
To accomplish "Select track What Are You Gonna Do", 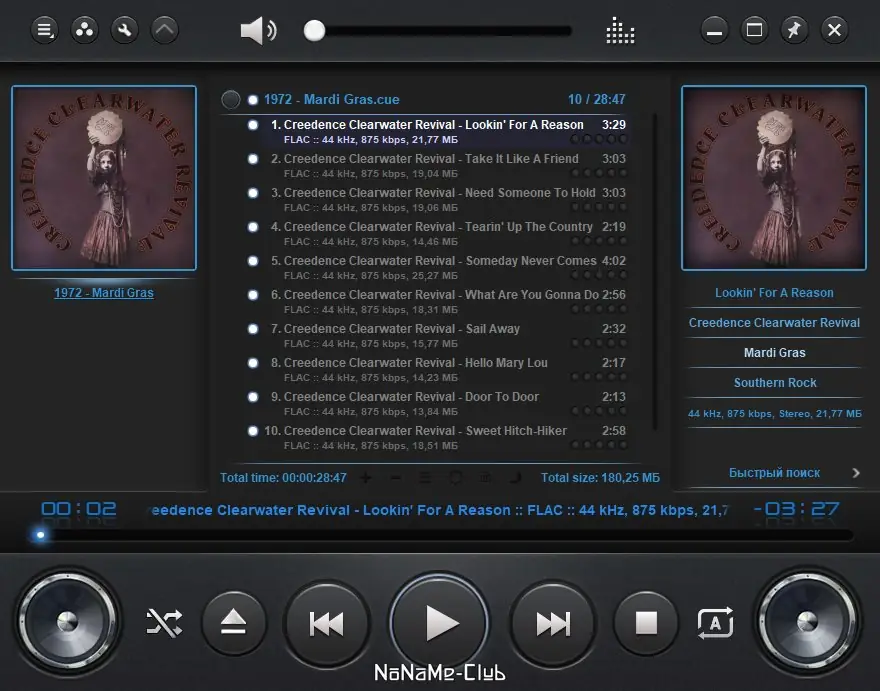I will 443,301.
